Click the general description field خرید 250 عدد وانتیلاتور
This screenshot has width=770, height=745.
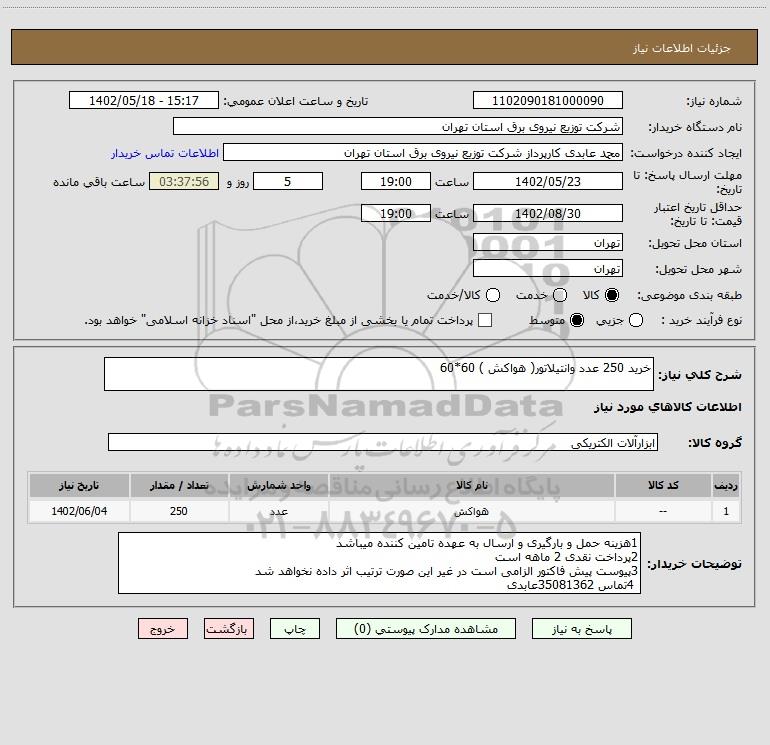coord(379,374)
